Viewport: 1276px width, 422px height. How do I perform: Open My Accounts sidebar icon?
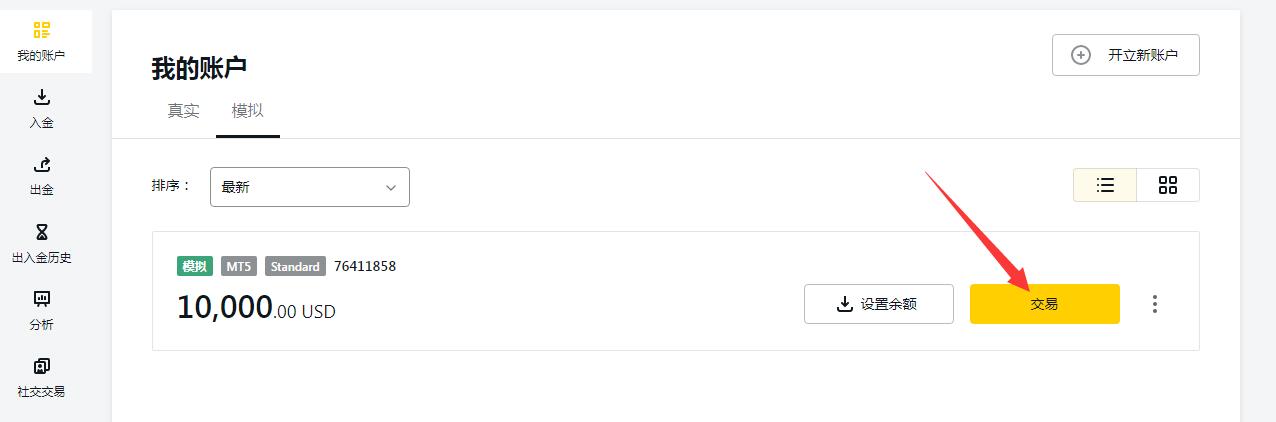(41, 30)
